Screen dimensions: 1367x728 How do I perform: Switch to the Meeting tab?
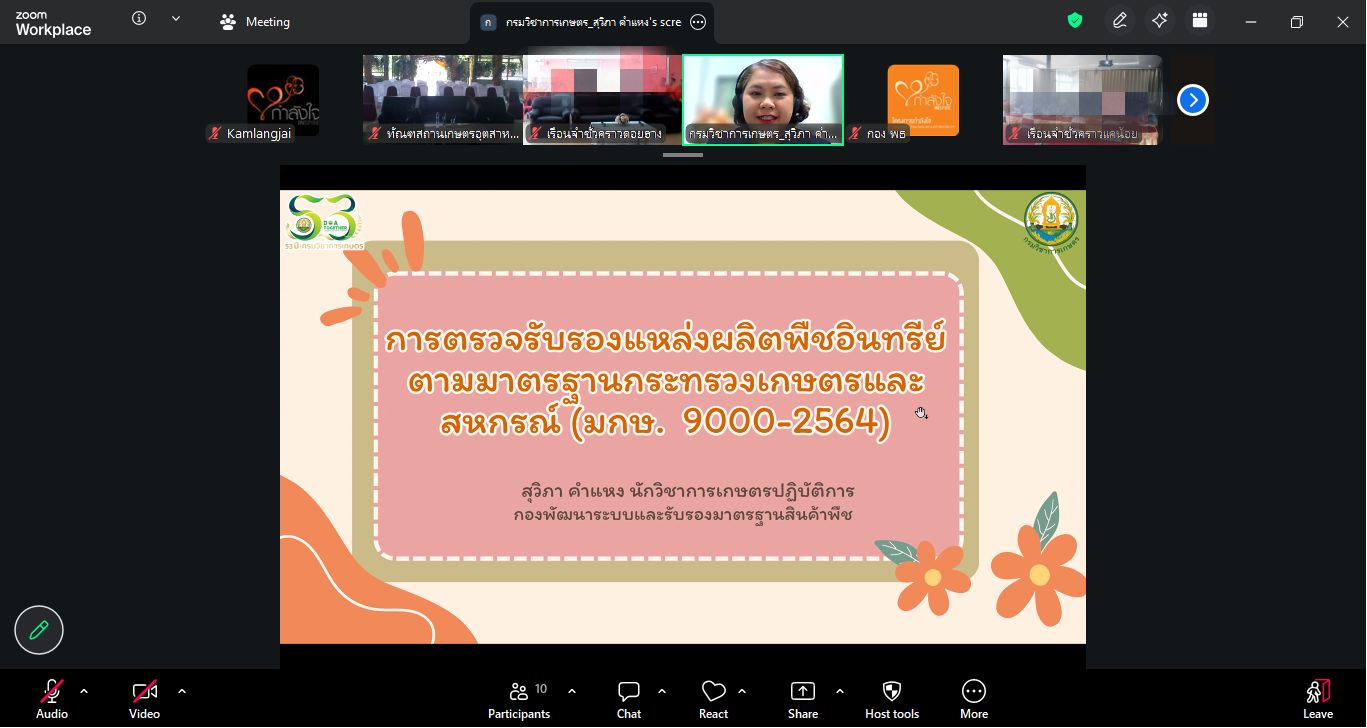[256, 22]
